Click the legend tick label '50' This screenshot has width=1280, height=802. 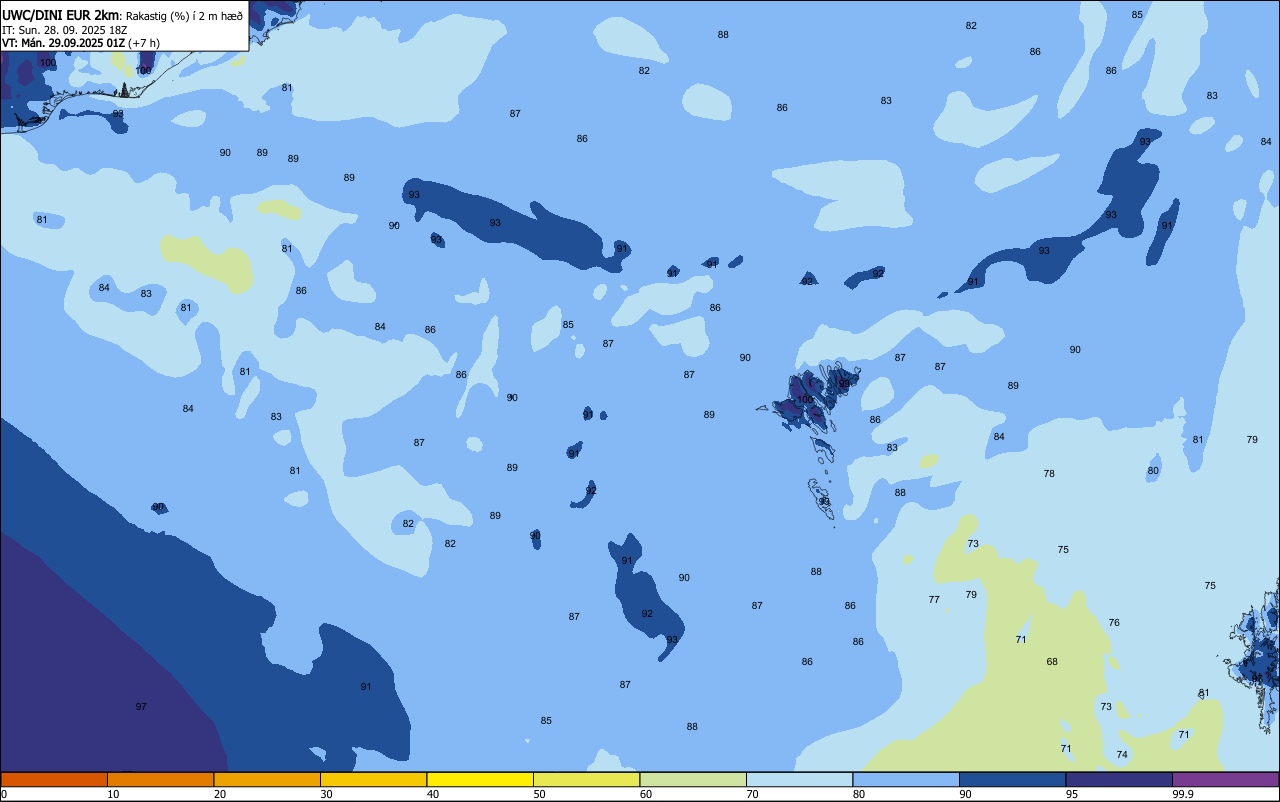point(539,794)
